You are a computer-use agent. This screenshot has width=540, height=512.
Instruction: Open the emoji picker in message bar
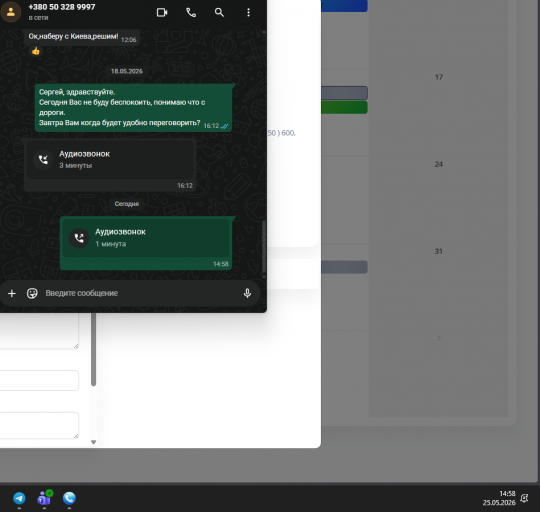[x=32, y=293]
